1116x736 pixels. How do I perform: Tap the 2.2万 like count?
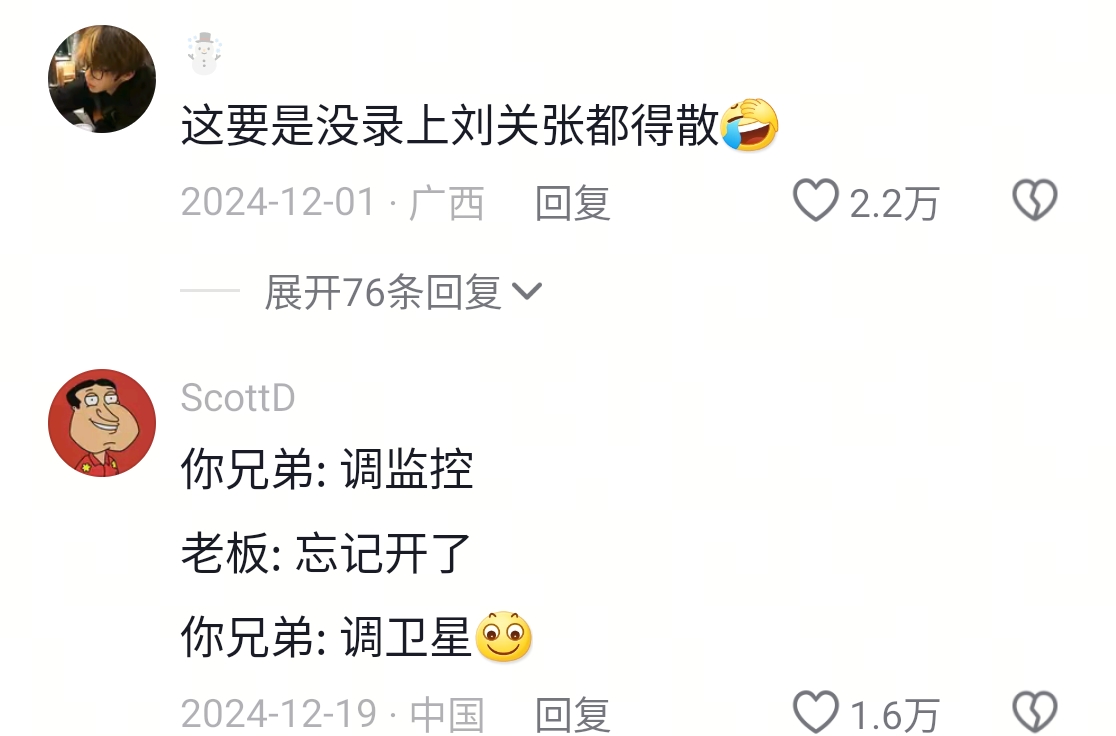895,204
